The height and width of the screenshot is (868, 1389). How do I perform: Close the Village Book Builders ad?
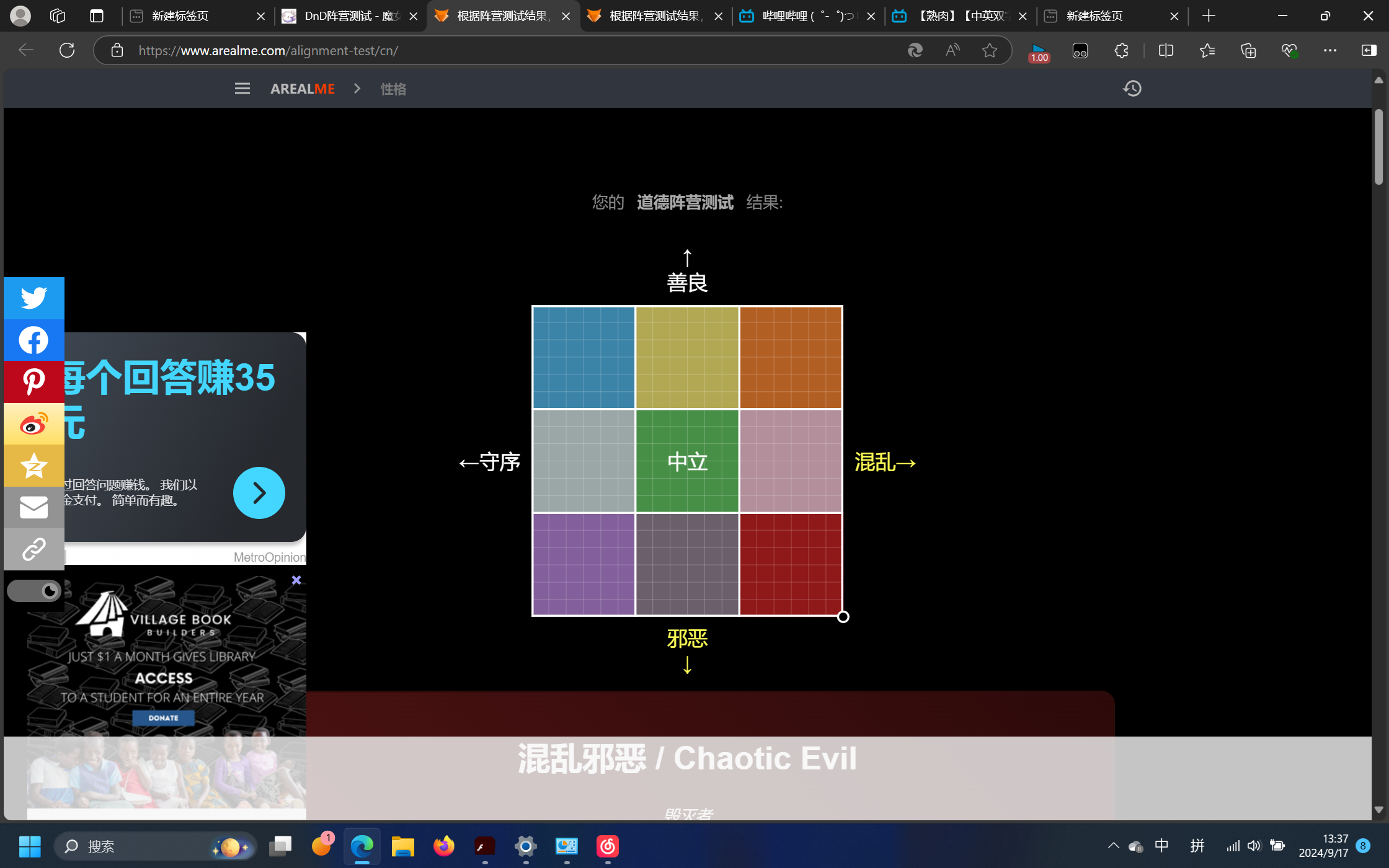click(296, 580)
